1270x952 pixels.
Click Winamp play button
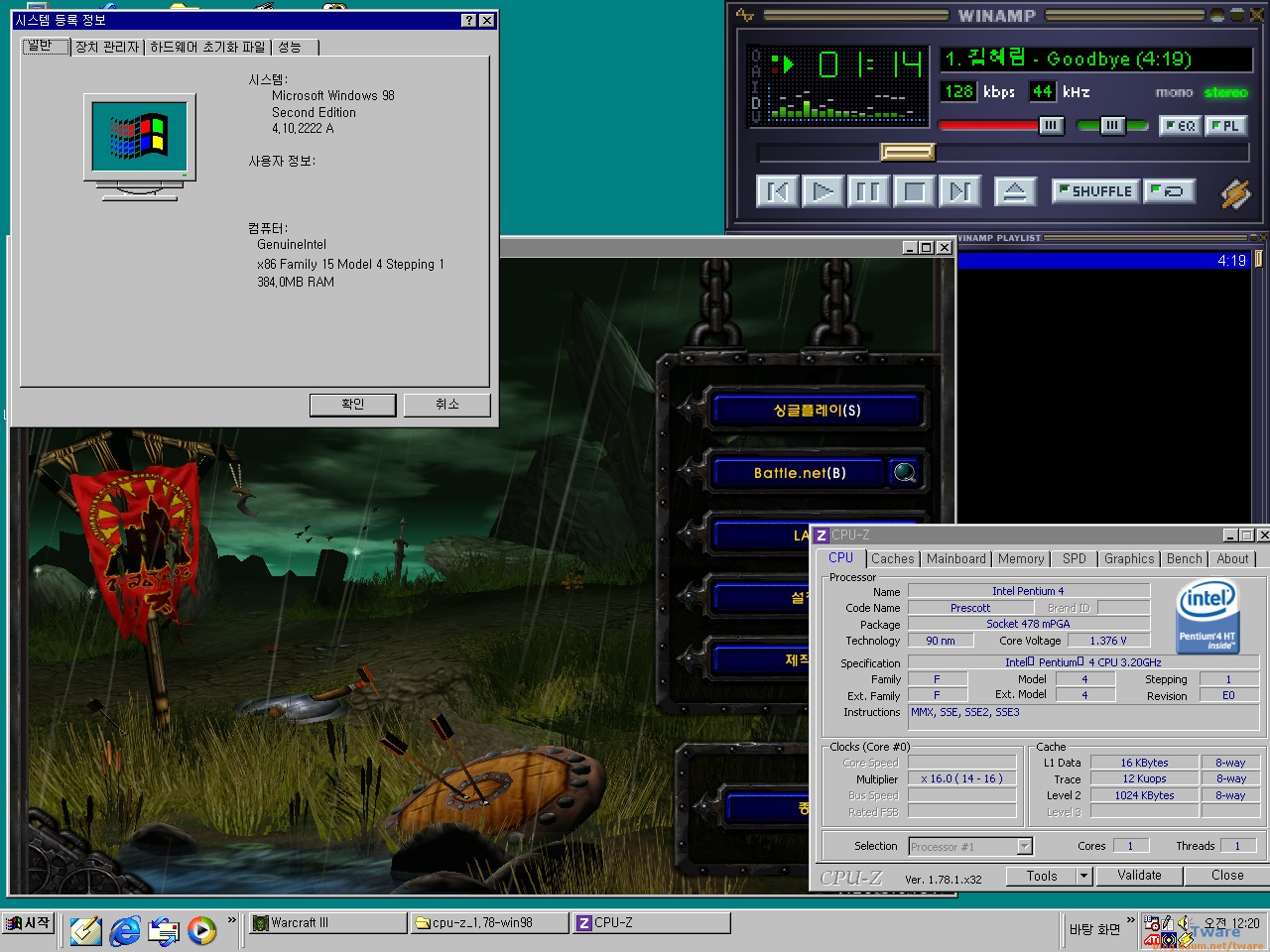823,190
